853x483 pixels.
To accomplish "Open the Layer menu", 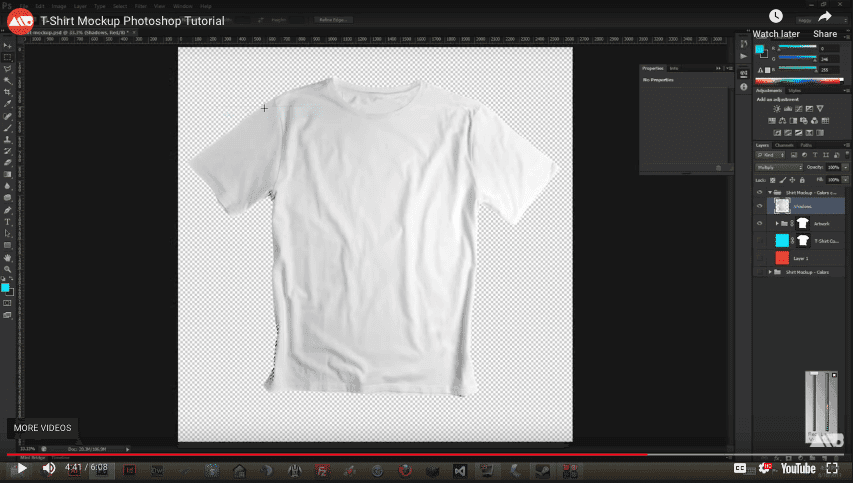I will pyautogui.click(x=80, y=7).
